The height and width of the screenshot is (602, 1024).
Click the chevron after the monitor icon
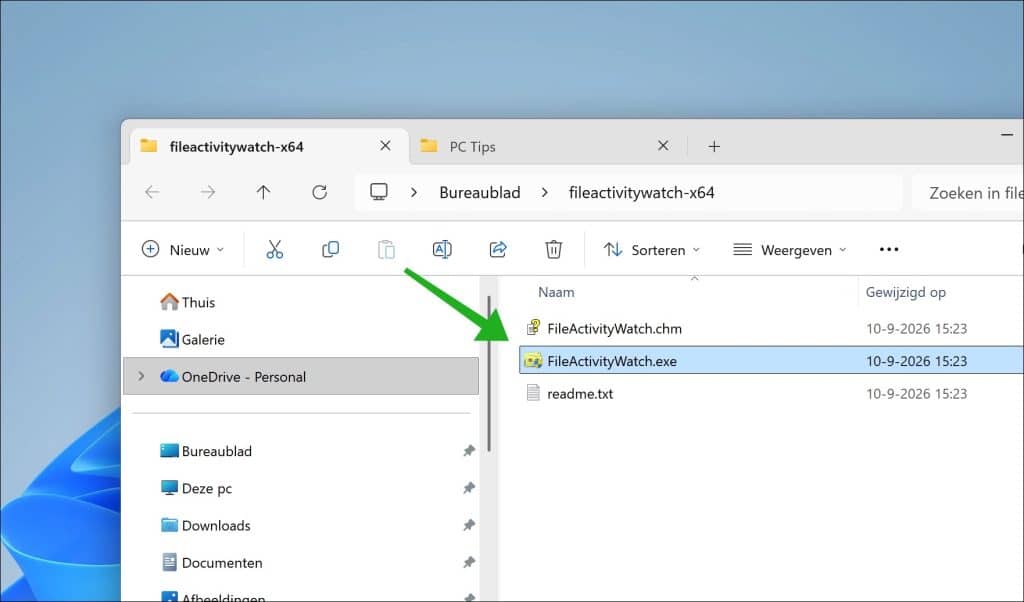tap(414, 193)
